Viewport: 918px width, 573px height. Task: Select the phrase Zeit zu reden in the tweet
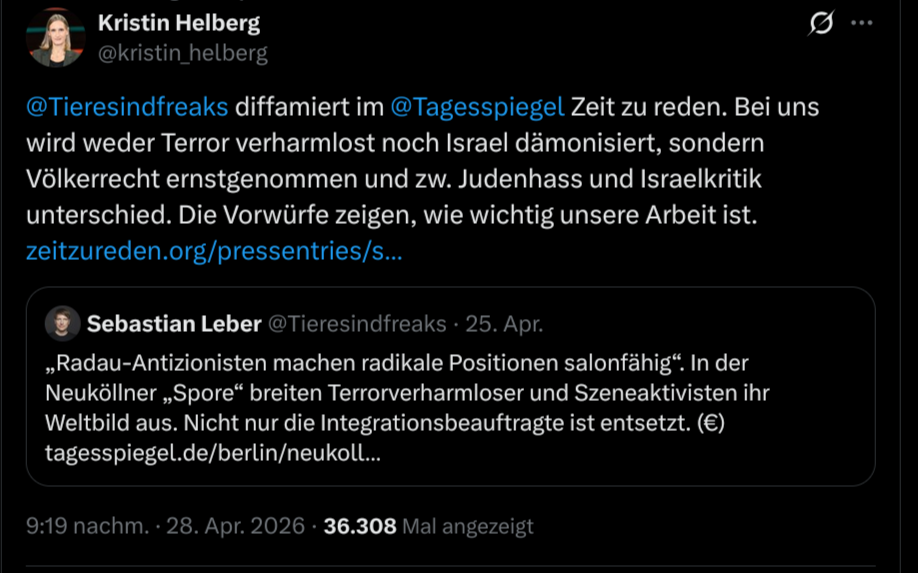(649, 107)
